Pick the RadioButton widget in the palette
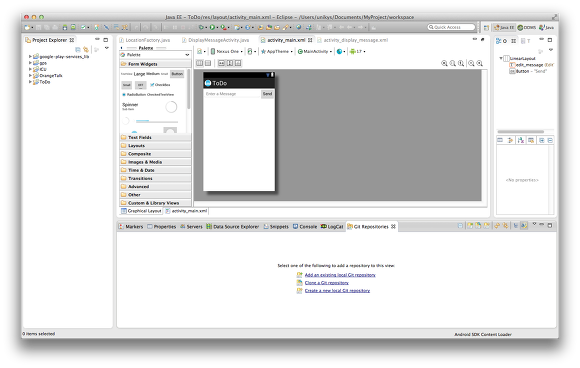 click(134, 95)
